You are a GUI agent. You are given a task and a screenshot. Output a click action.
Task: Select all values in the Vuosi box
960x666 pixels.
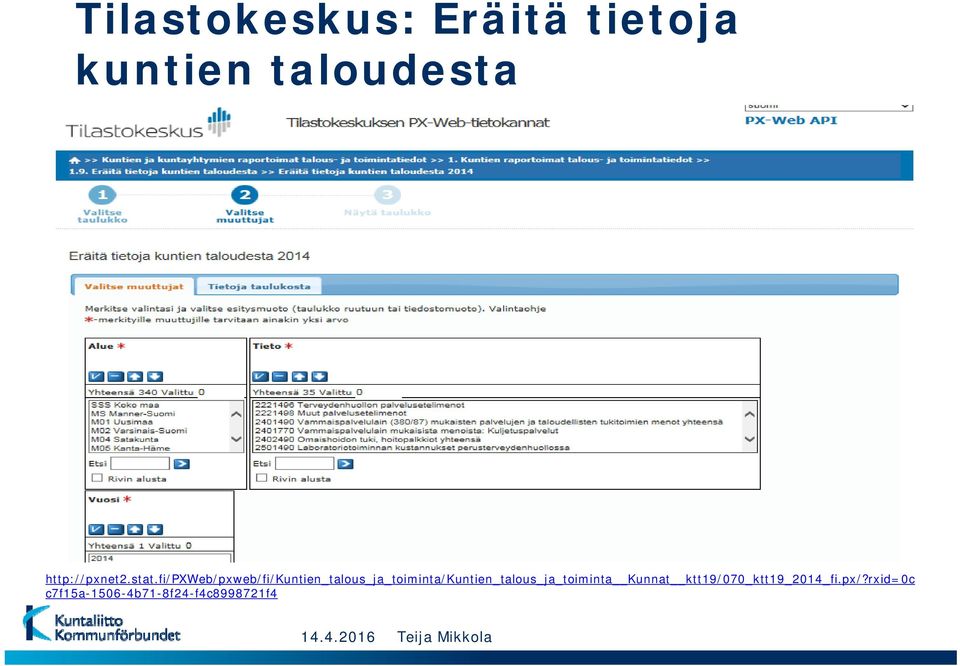[x=96, y=529]
